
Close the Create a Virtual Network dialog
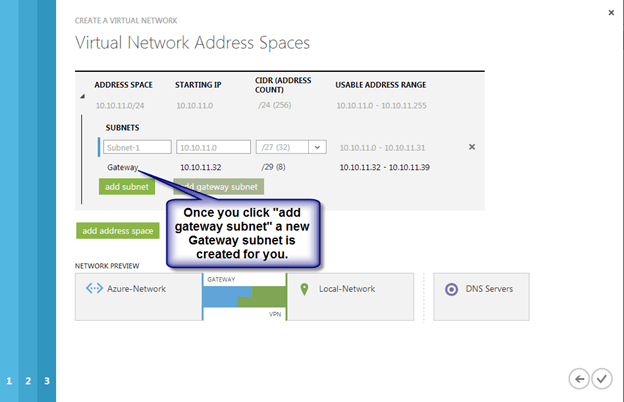click(x=611, y=12)
